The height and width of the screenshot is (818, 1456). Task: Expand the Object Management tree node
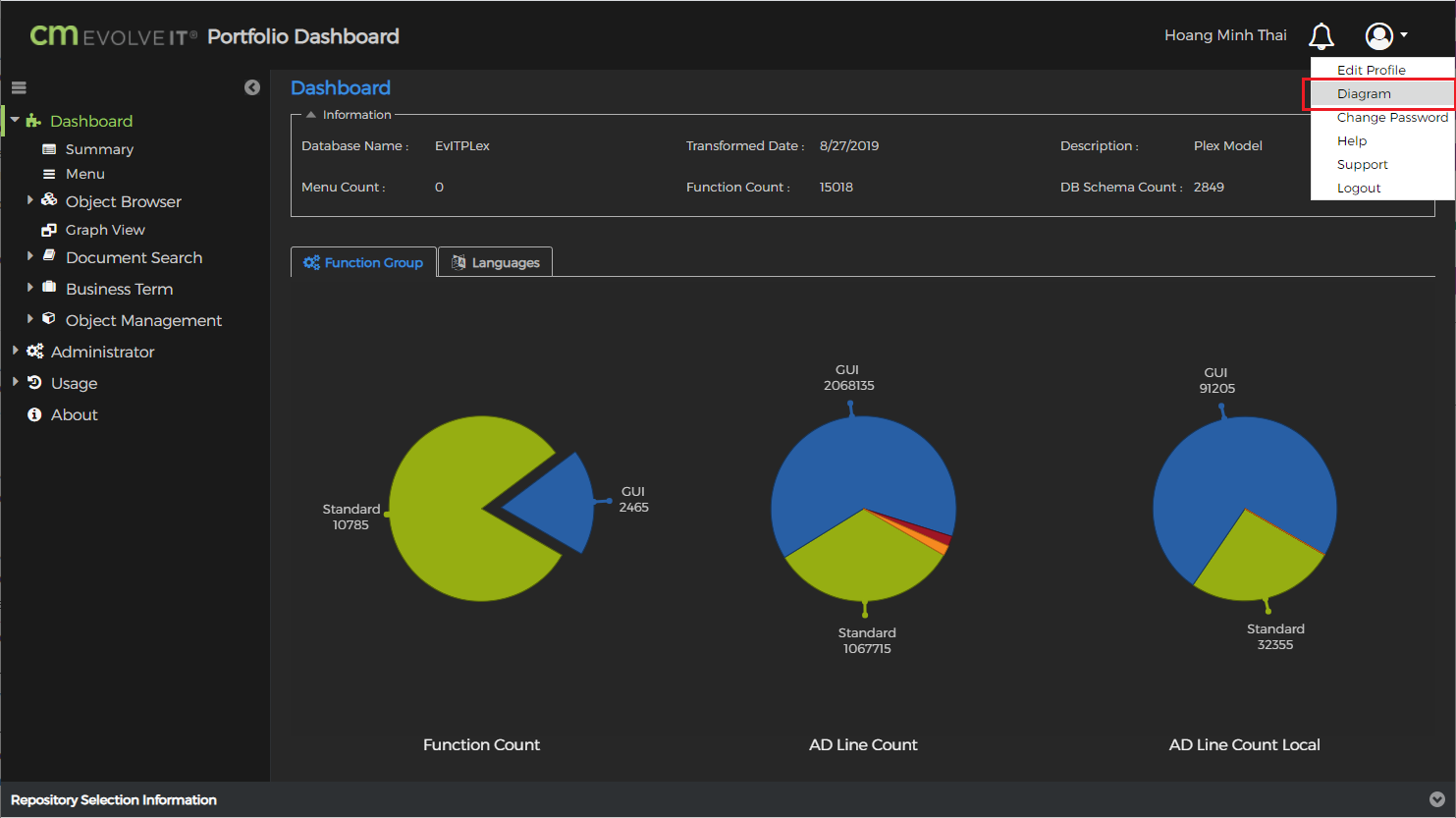point(29,319)
